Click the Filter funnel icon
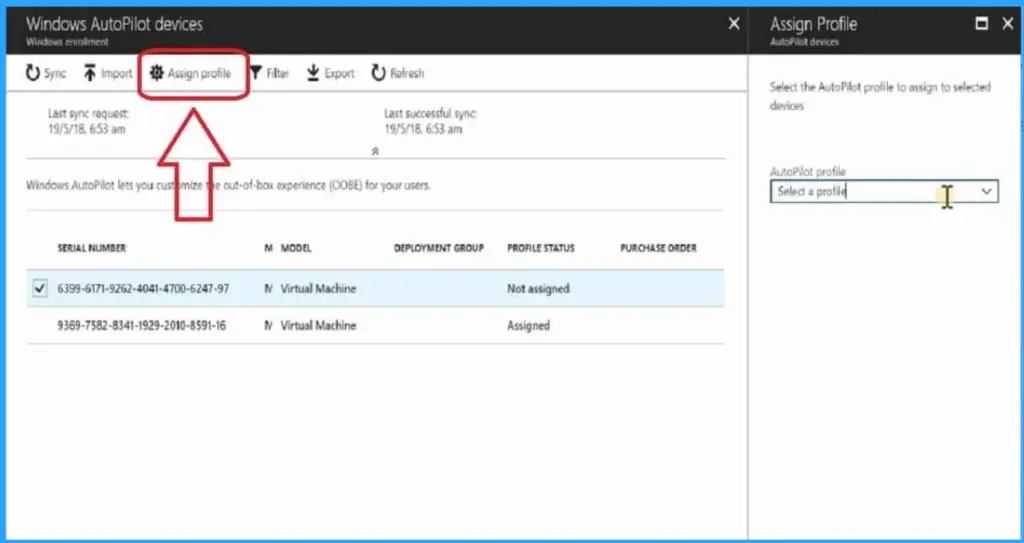 pyautogui.click(x=256, y=73)
